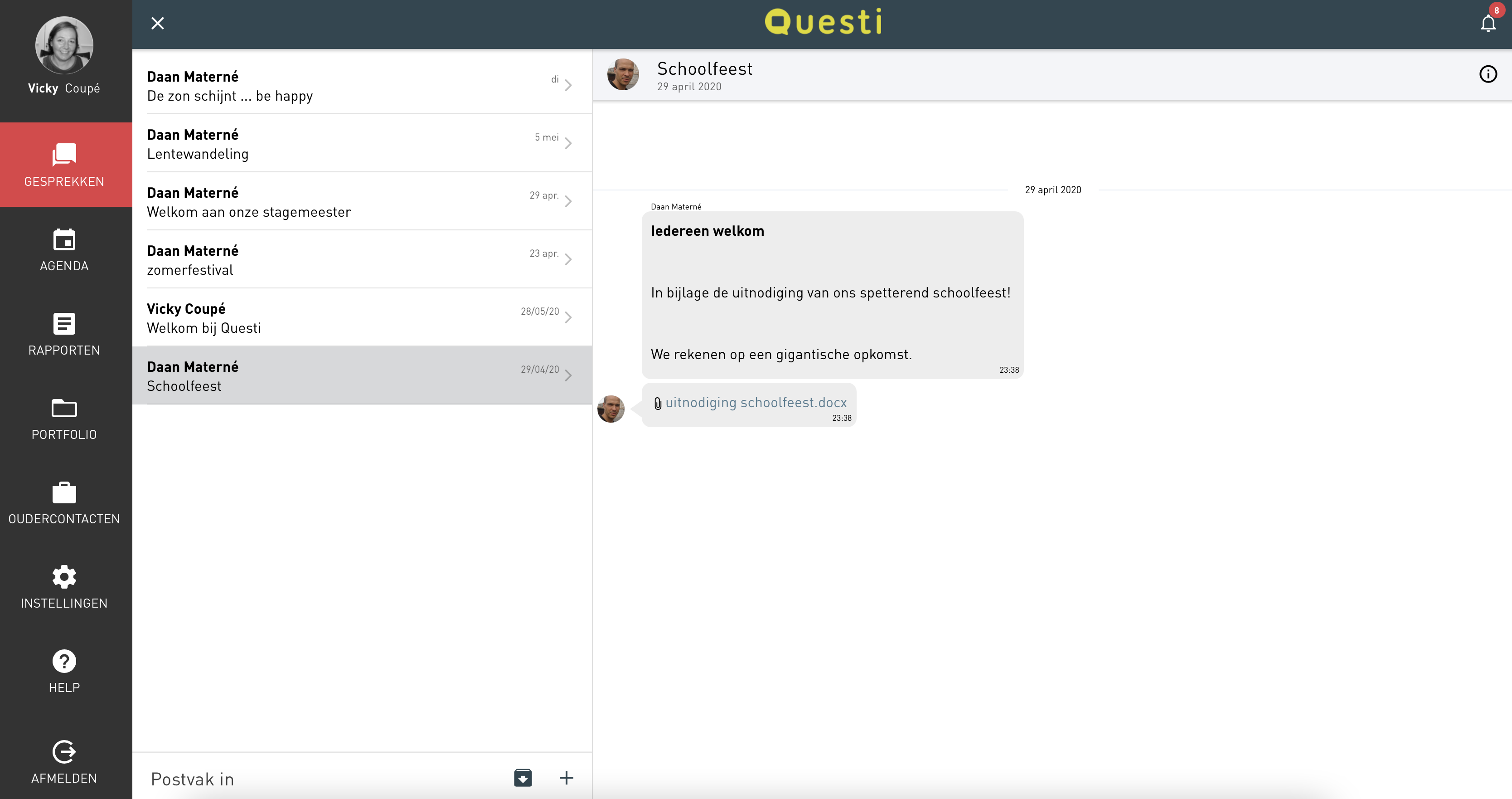Image resolution: width=1512 pixels, height=799 pixels.
Task: Open the Portfolio folder icon
Action: tap(64, 408)
